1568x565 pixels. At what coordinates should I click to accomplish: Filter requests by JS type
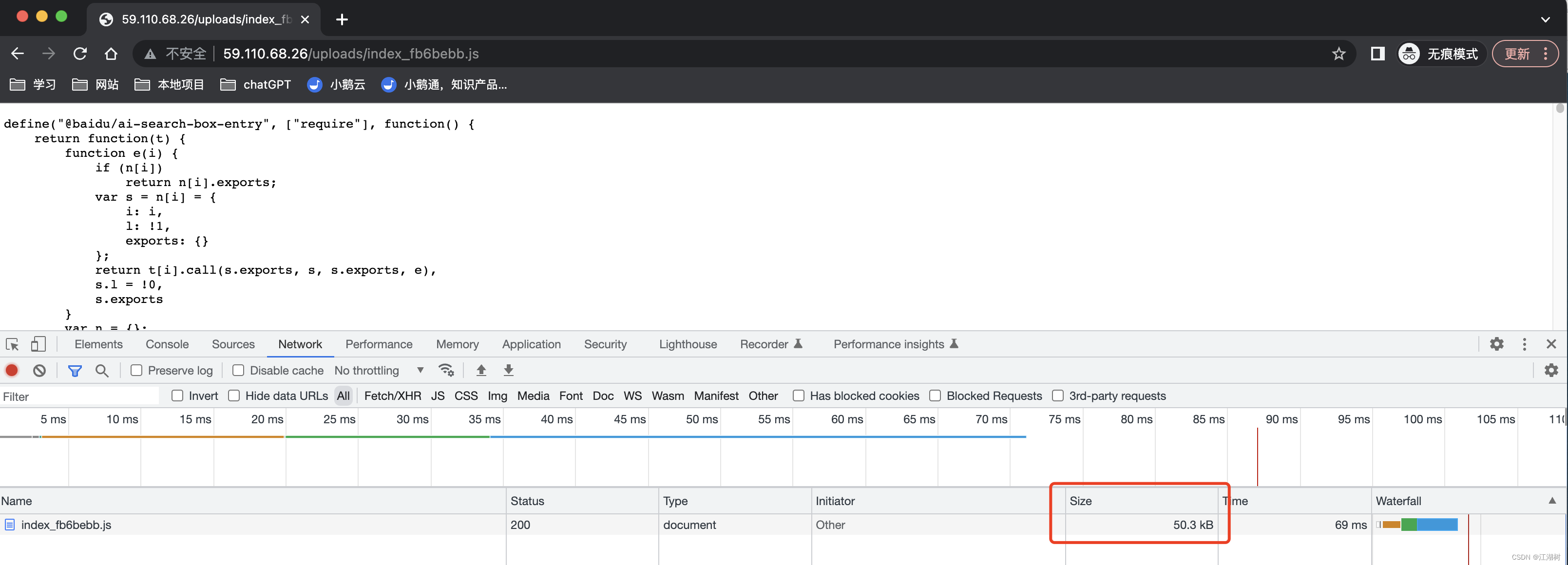click(x=438, y=396)
